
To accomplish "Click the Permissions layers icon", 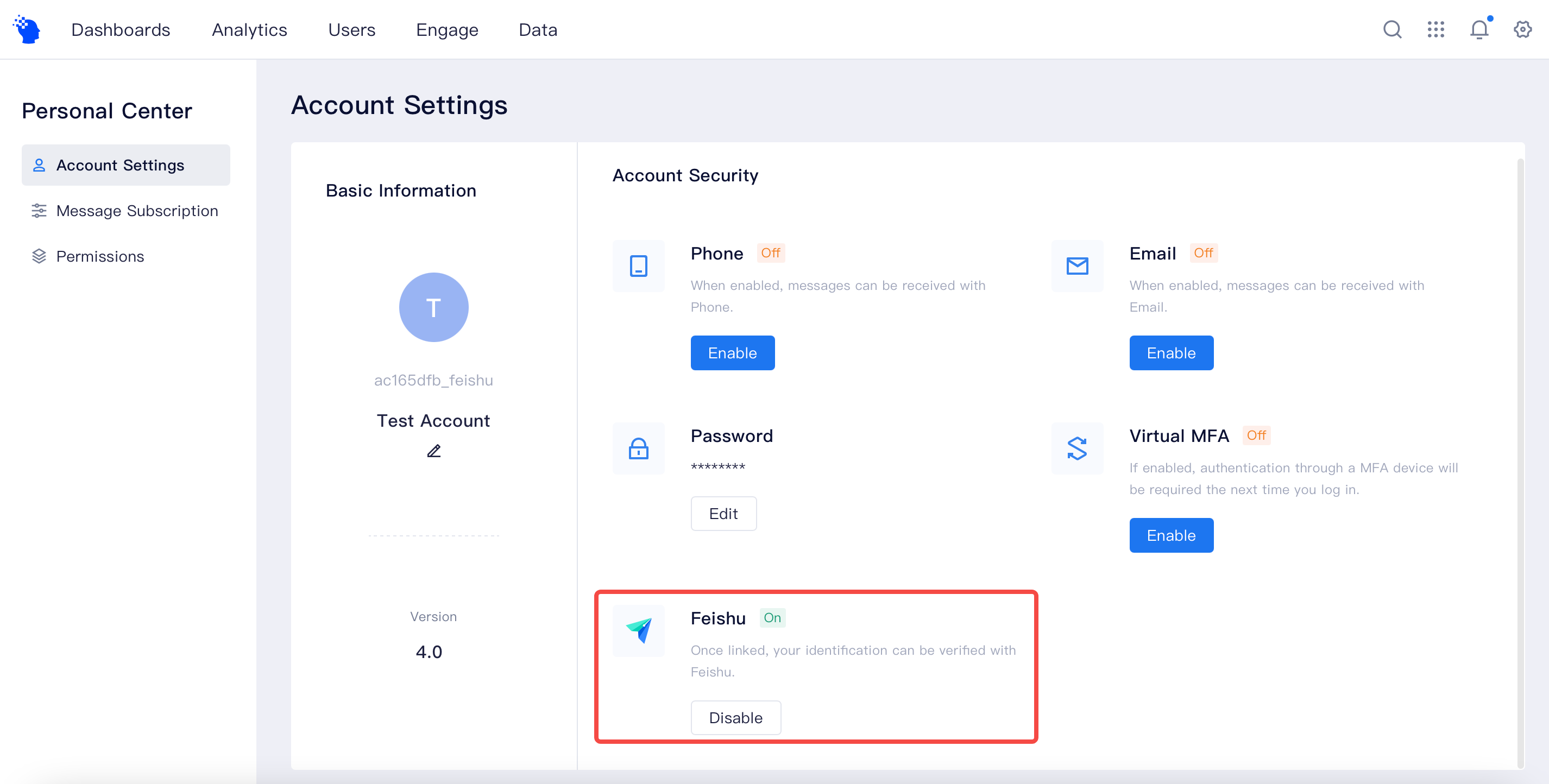I will coord(39,256).
